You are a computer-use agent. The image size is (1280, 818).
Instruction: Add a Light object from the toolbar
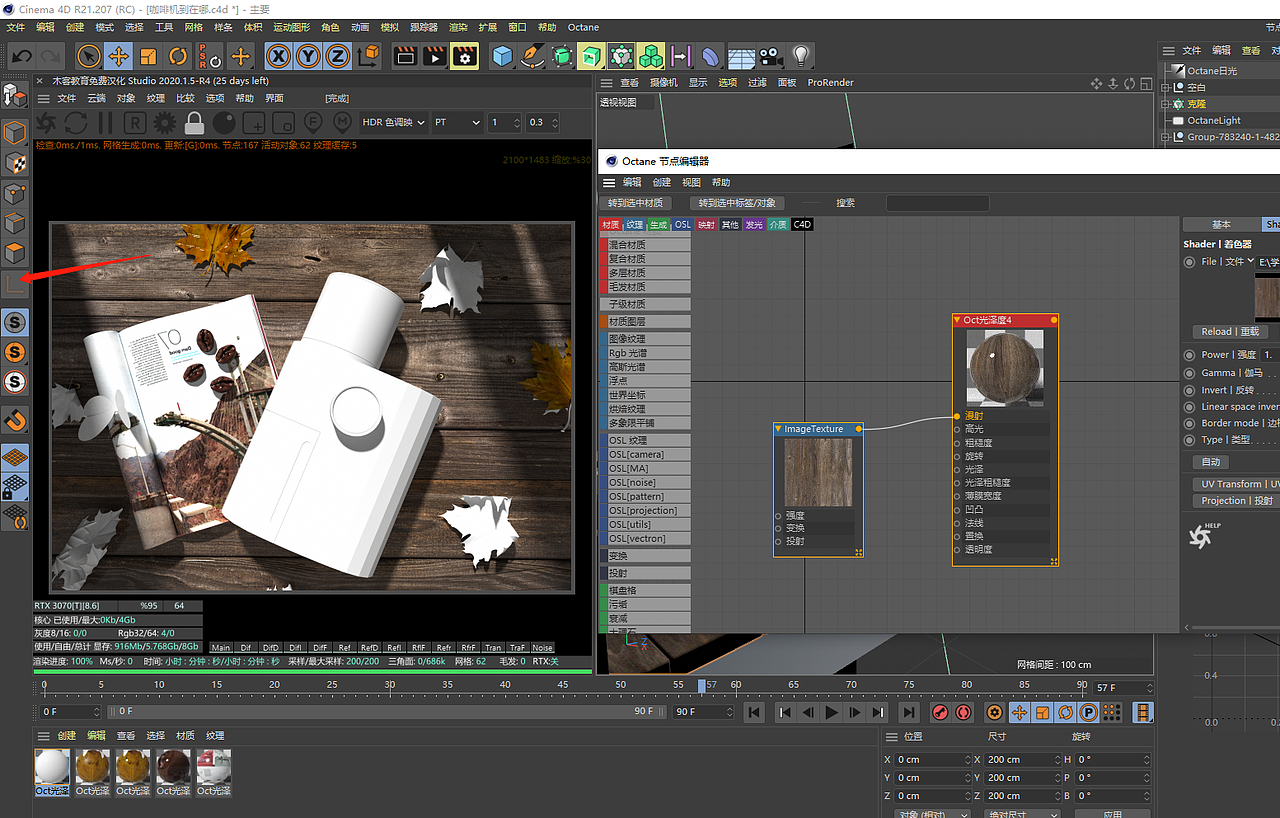[800, 56]
